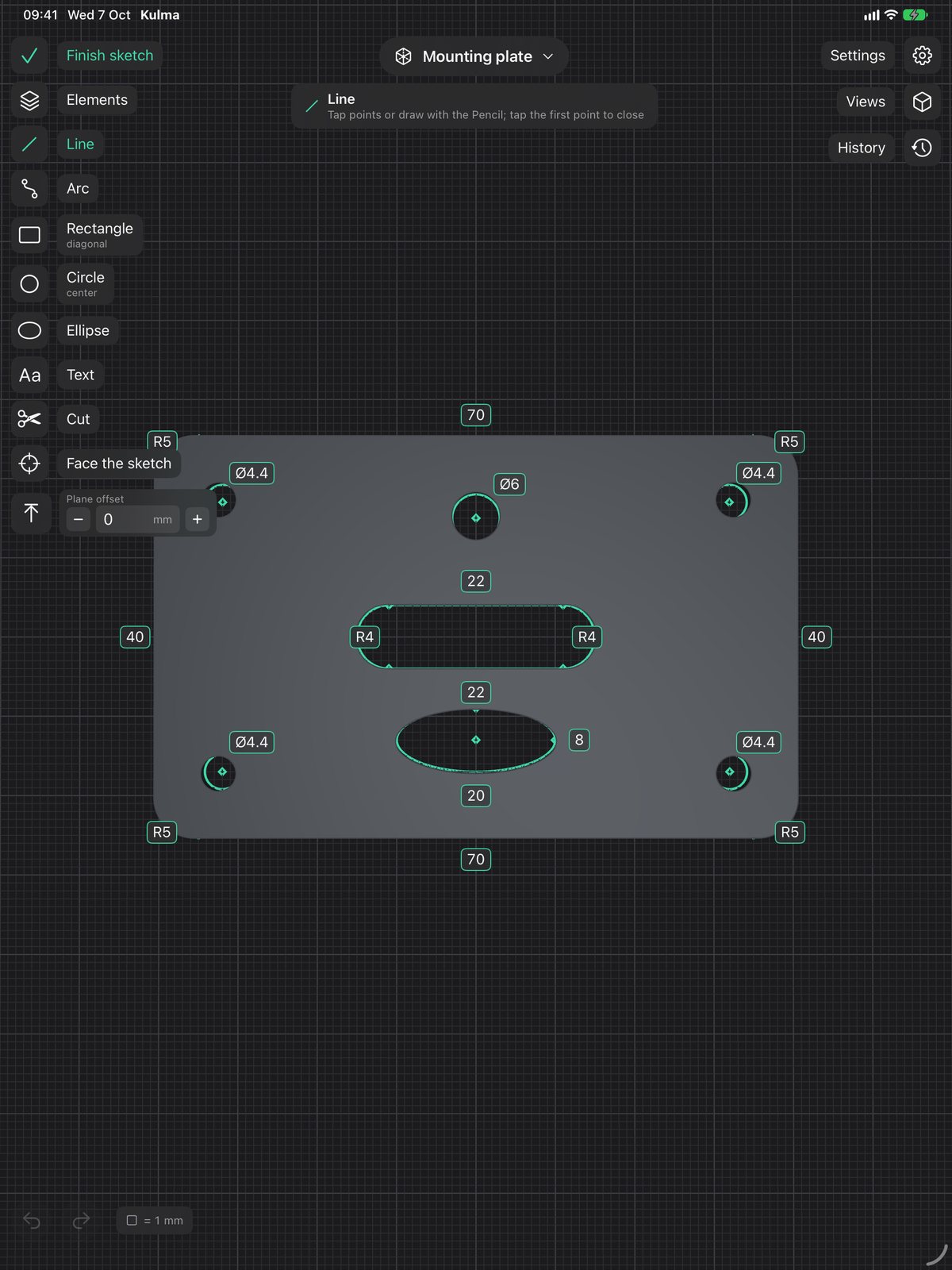Select the right R4 slot radius label
Image resolution: width=952 pixels, height=1270 pixels.
click(587, 637)
